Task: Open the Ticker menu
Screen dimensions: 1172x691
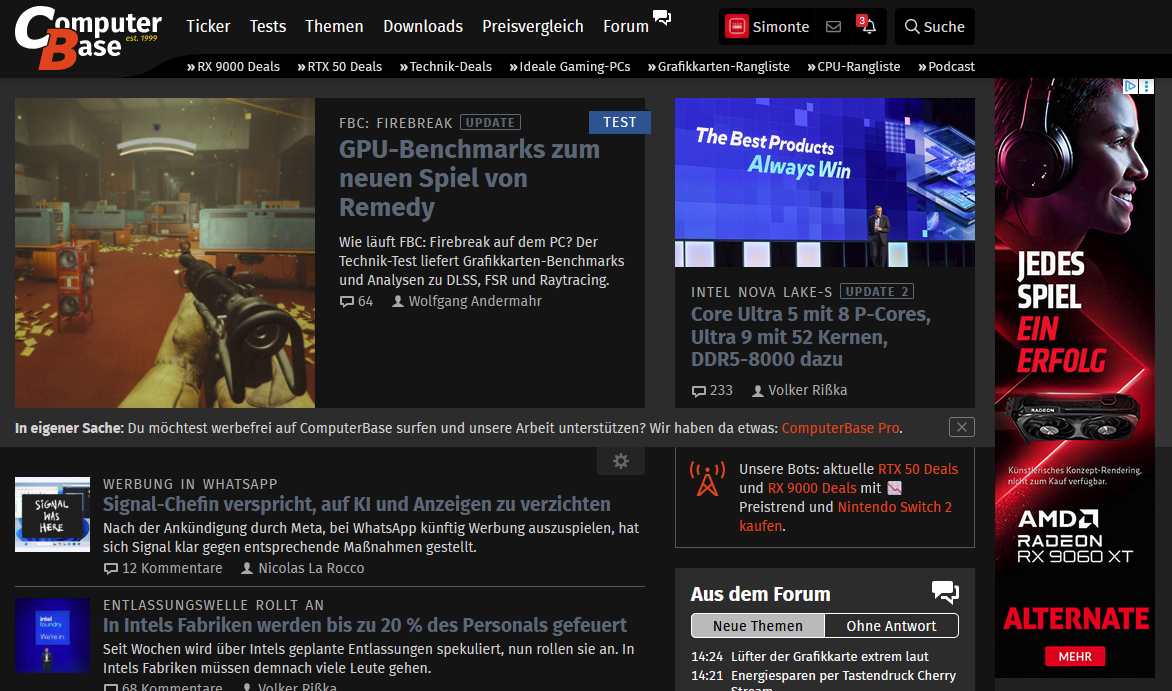Action: pyautogui.click(x=208, y=26)
